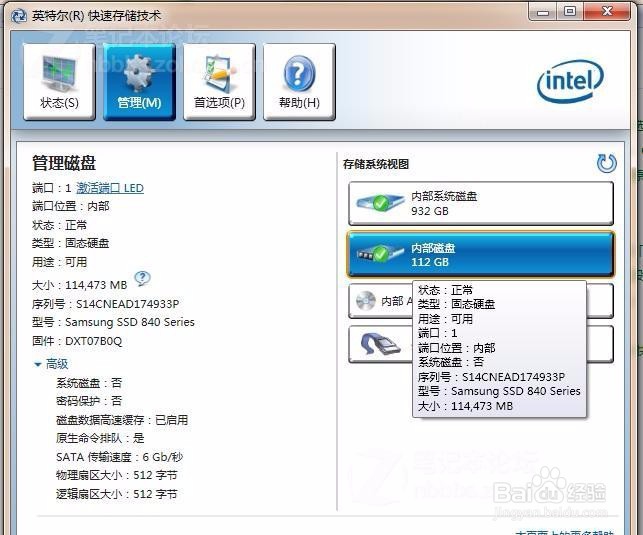
Task: Click the 类型 固态硬盘 row in details
Action: pyautogui.click(x=71, y=243)
